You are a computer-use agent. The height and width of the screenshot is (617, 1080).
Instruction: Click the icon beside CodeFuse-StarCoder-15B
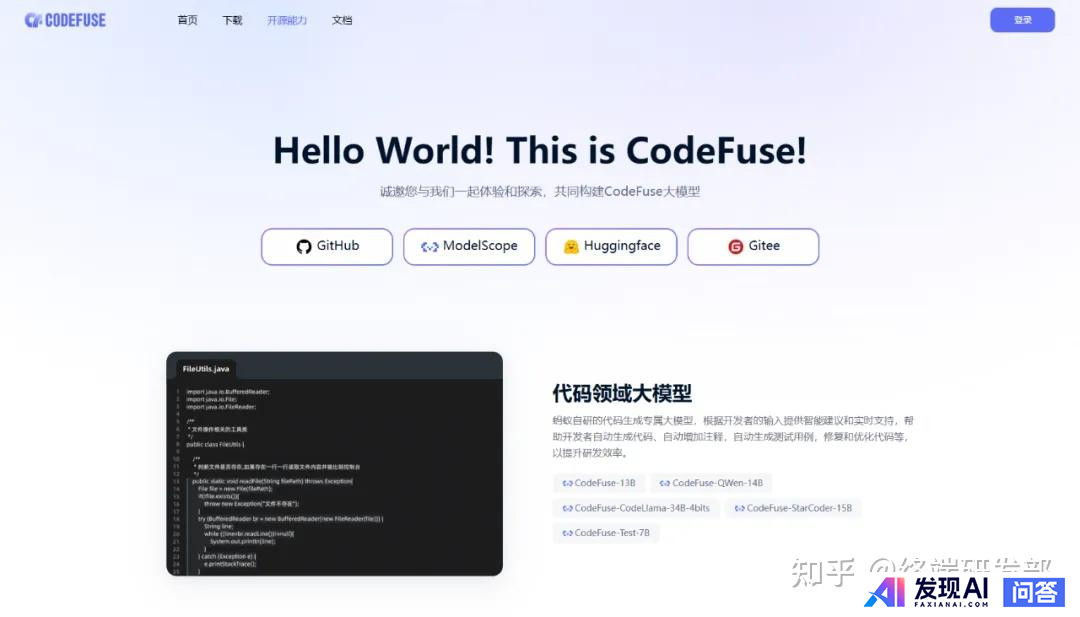point(740,508)
